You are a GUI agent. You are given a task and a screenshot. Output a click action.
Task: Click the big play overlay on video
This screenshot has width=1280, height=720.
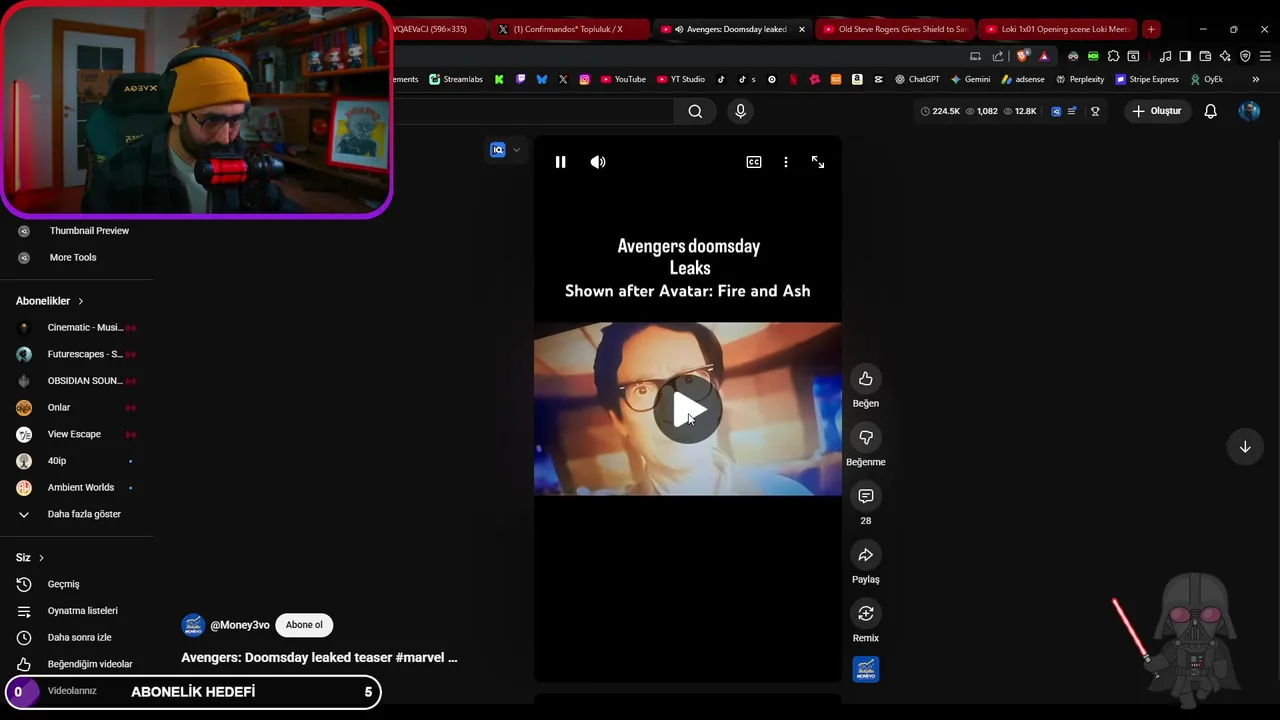(x=687, y=410)
